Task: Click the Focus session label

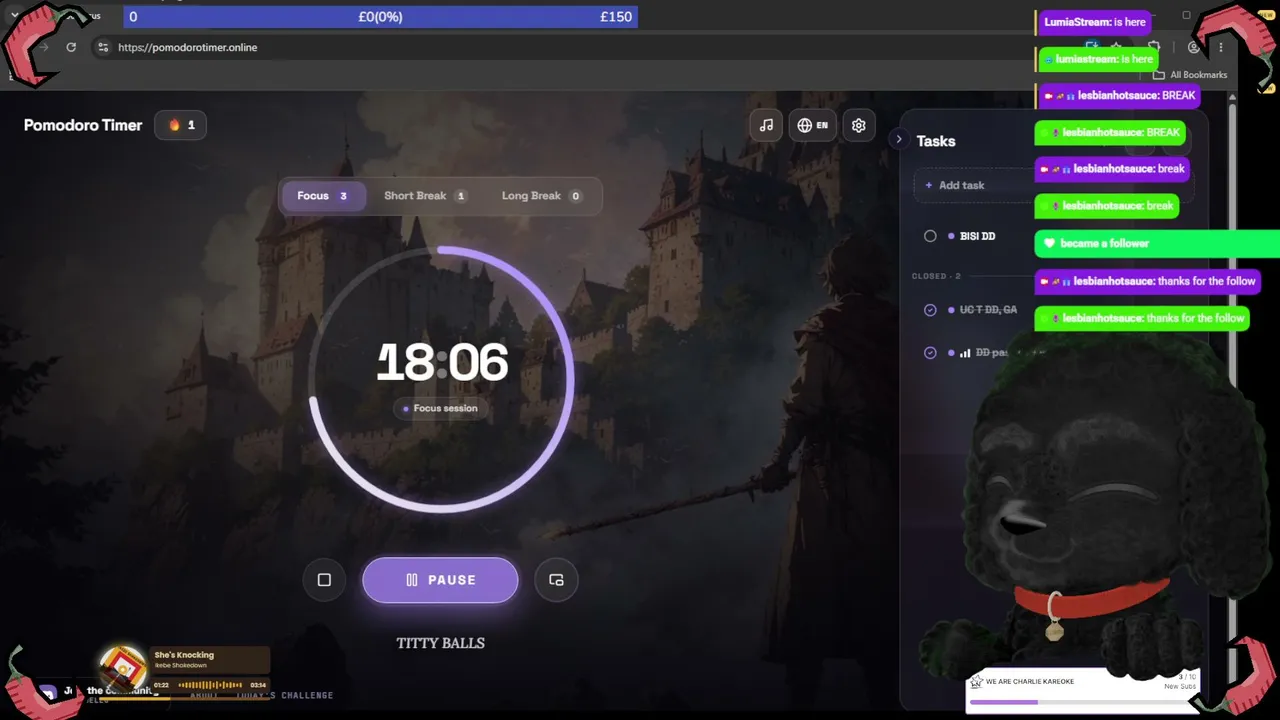Action: click(x=440, y=408)
